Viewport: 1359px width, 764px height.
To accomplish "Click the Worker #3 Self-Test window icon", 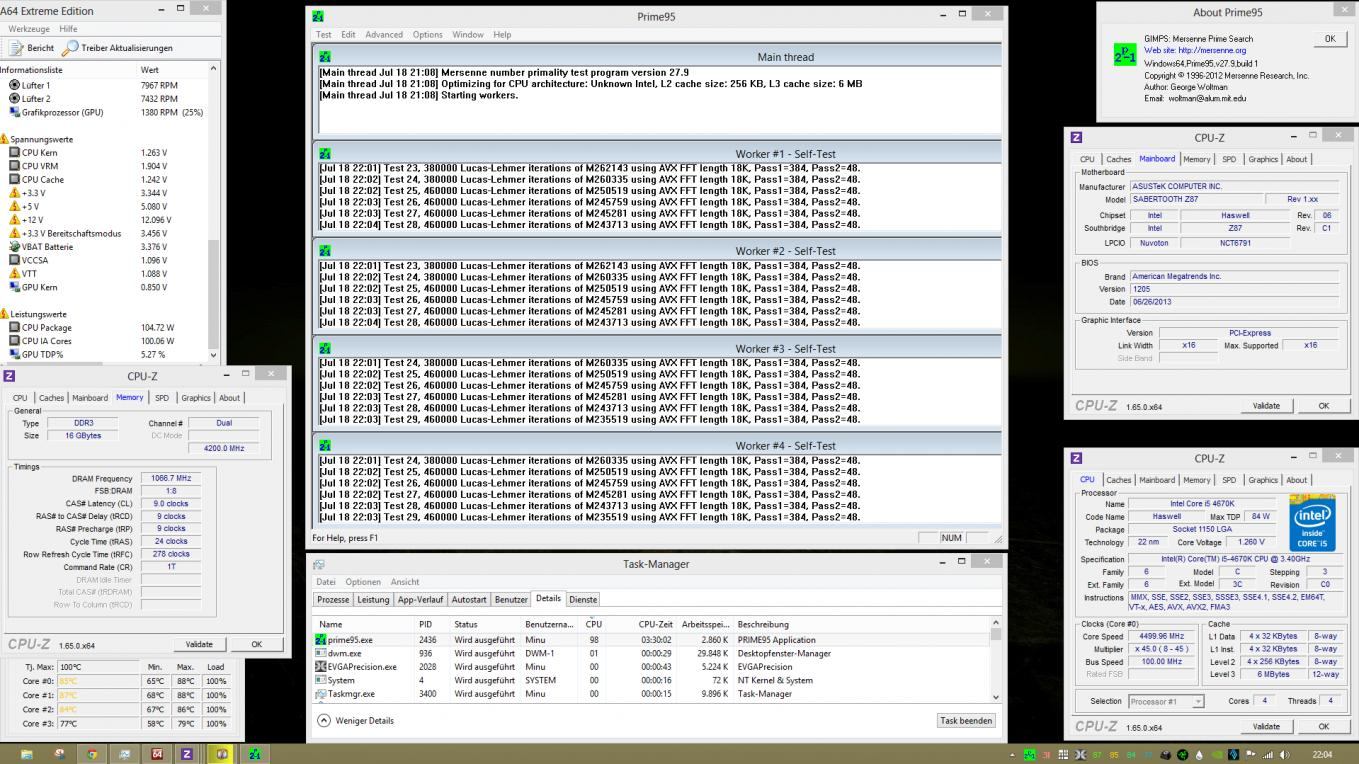I will click(324, 348).
